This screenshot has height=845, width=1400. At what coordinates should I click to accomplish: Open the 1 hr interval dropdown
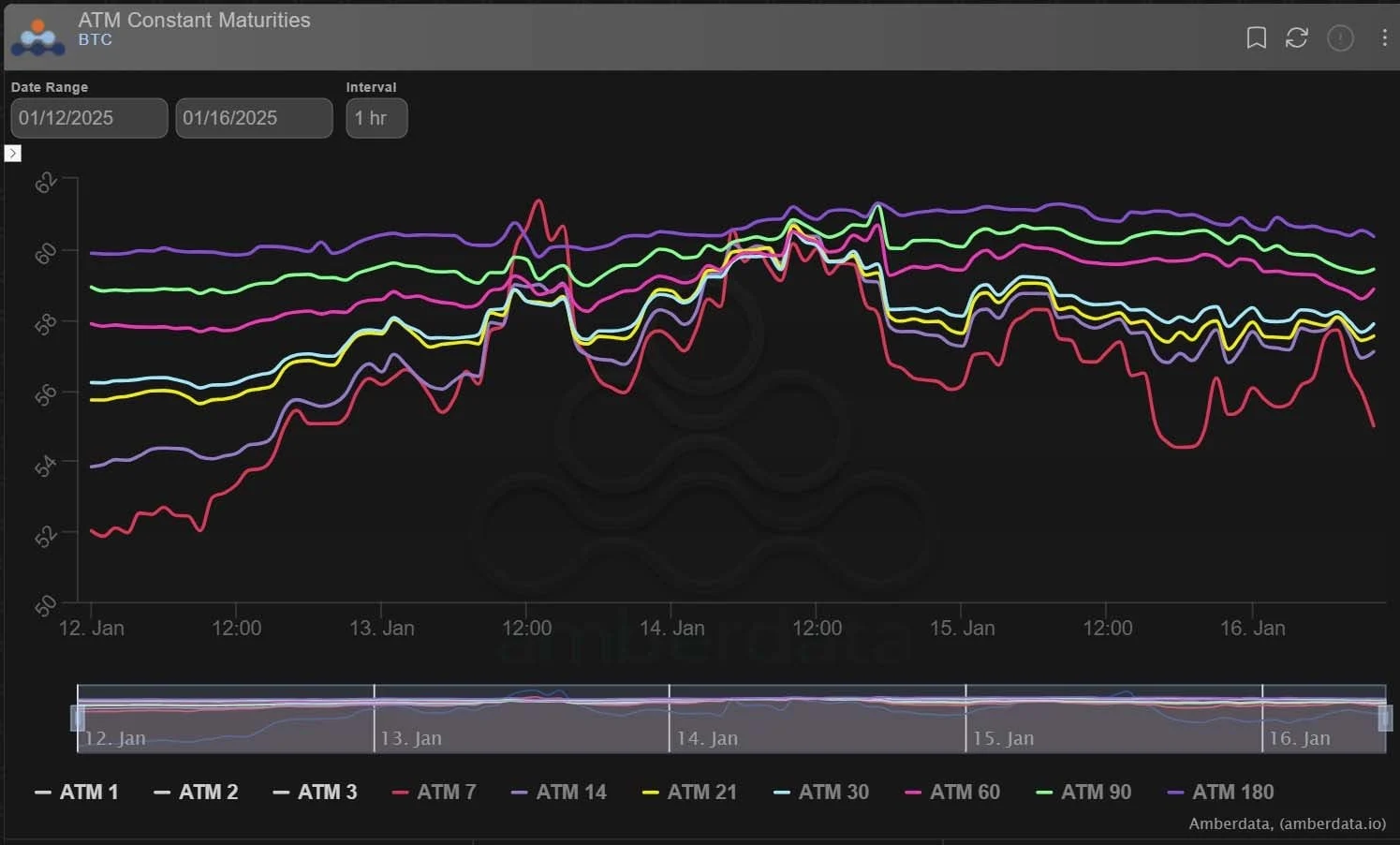376,118
